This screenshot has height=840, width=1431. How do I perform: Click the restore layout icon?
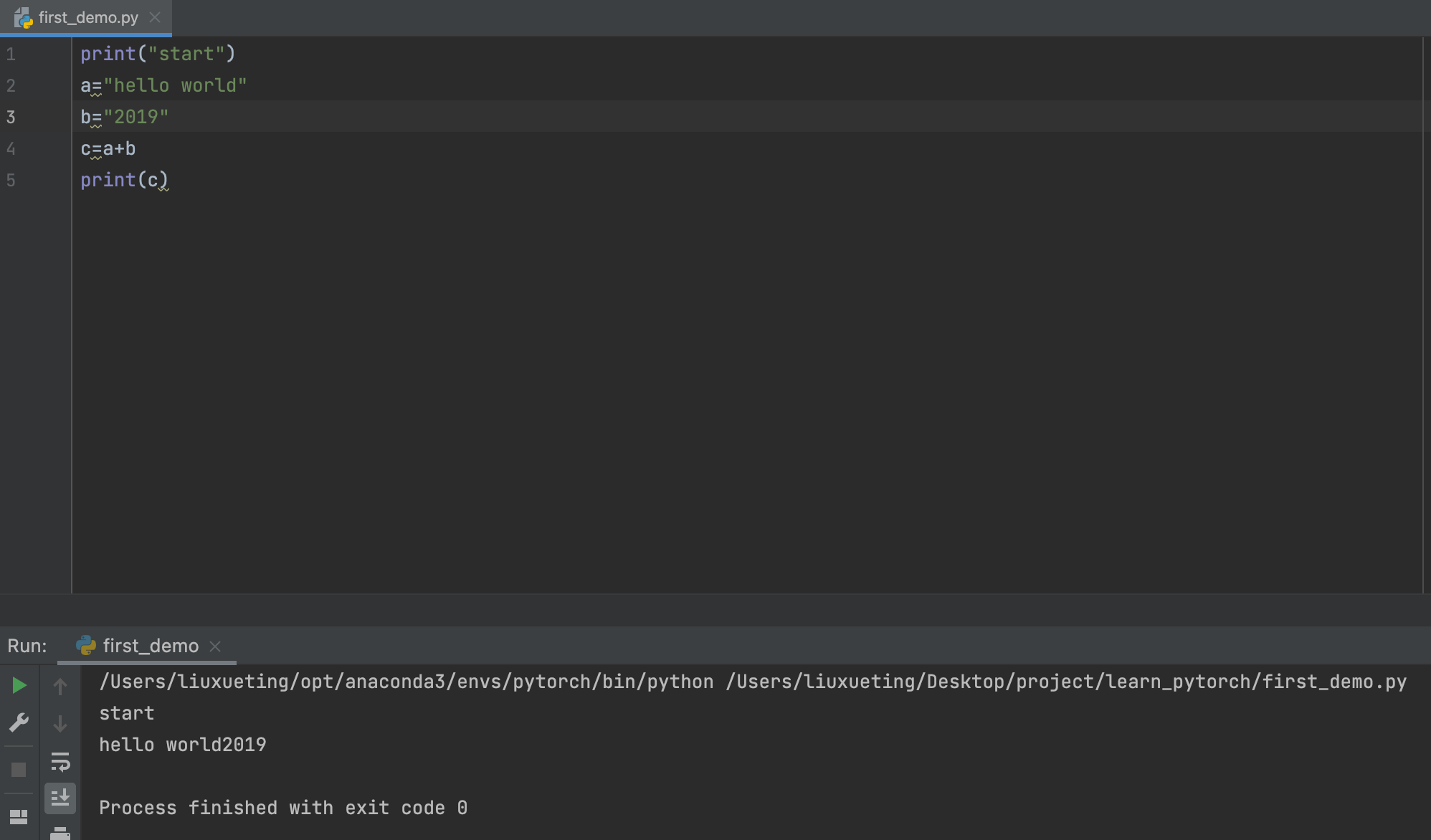[19, 816]
